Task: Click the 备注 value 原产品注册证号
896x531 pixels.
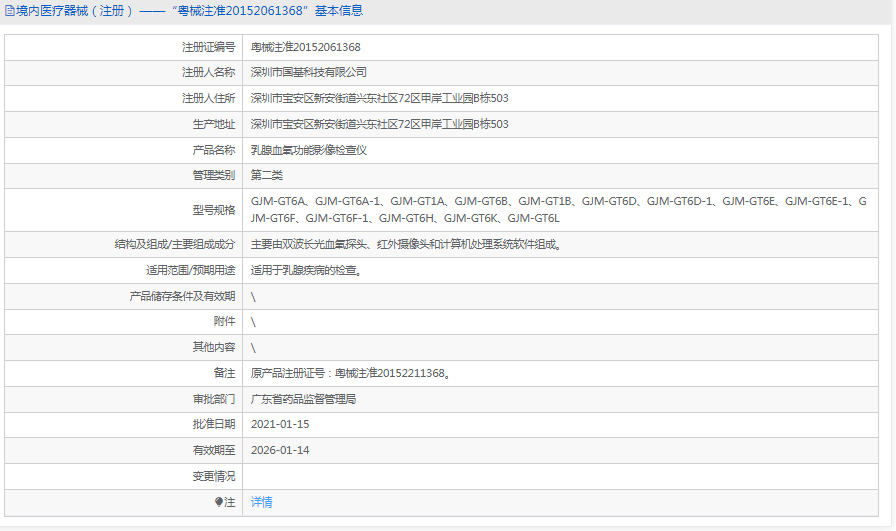Action: (351, 373)
